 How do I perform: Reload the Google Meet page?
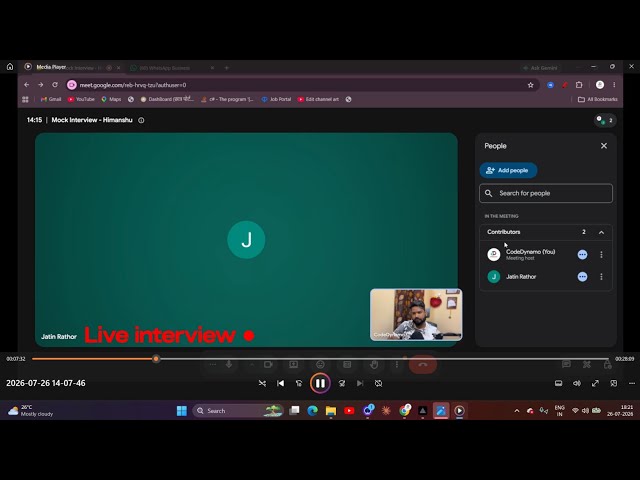pyautogui.click(x=55, y=85)
